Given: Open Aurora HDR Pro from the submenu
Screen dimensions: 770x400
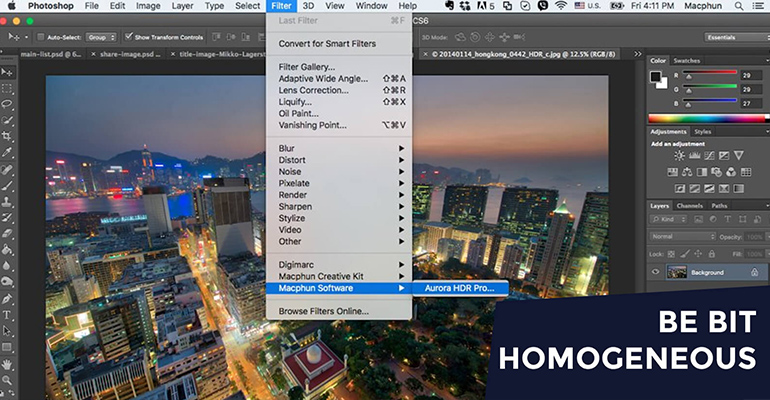Looking at the screenshot, I should click(x=460, y=288).
